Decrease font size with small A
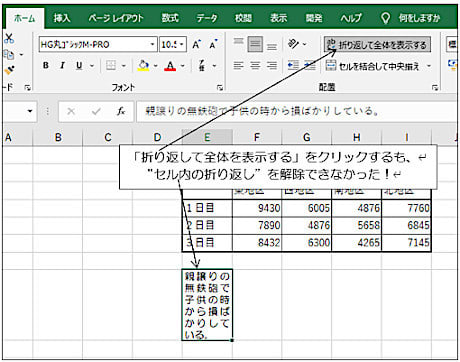 pyautogui.click(x=213, y=44)
